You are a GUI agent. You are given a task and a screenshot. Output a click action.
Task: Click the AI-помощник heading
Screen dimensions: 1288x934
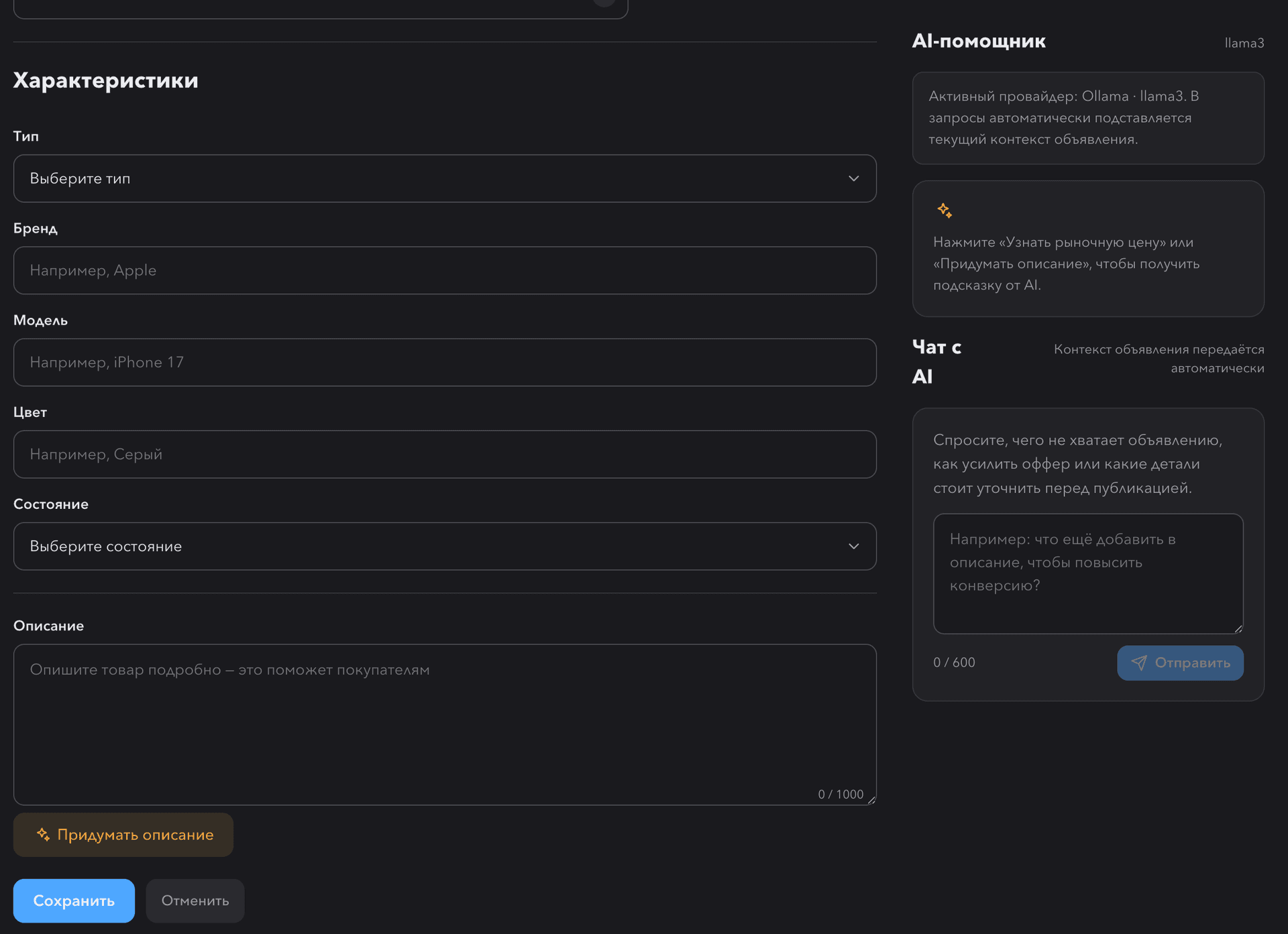click(979, 41)
